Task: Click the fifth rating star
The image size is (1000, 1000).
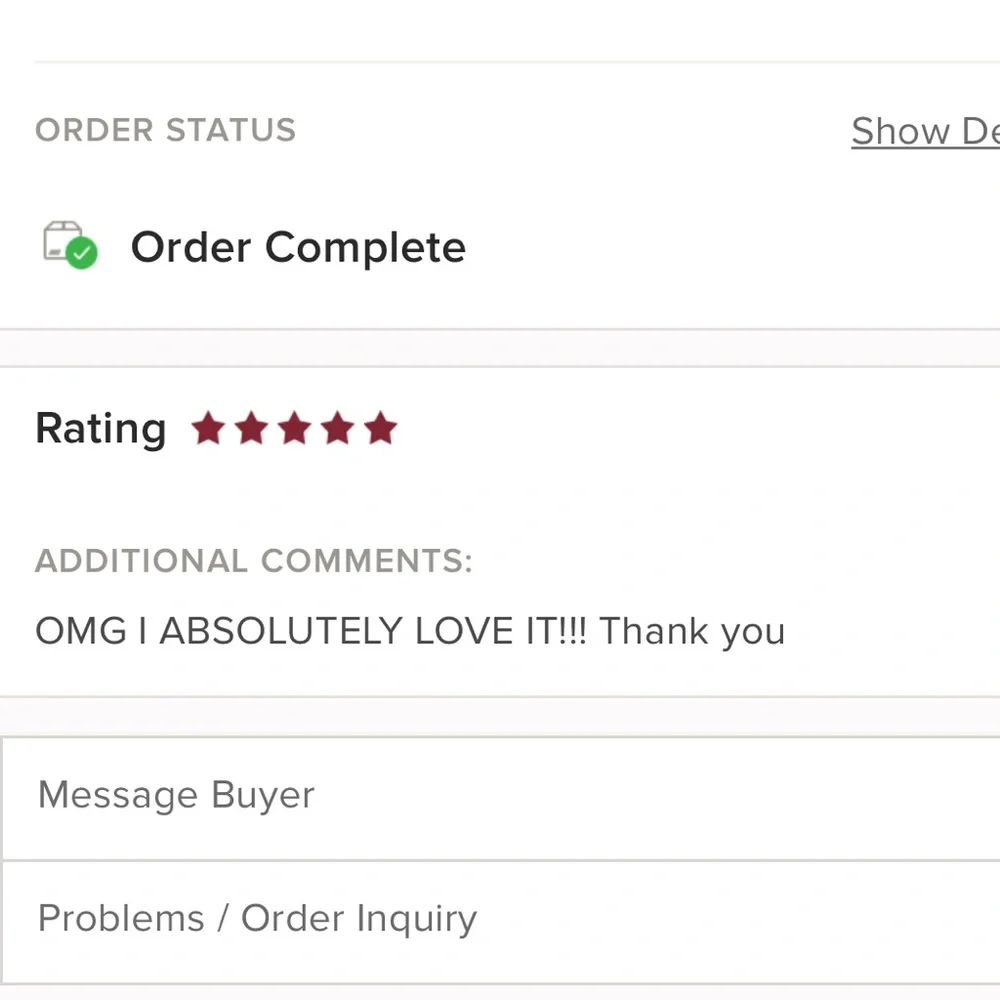Action: (x=381, y=427)
